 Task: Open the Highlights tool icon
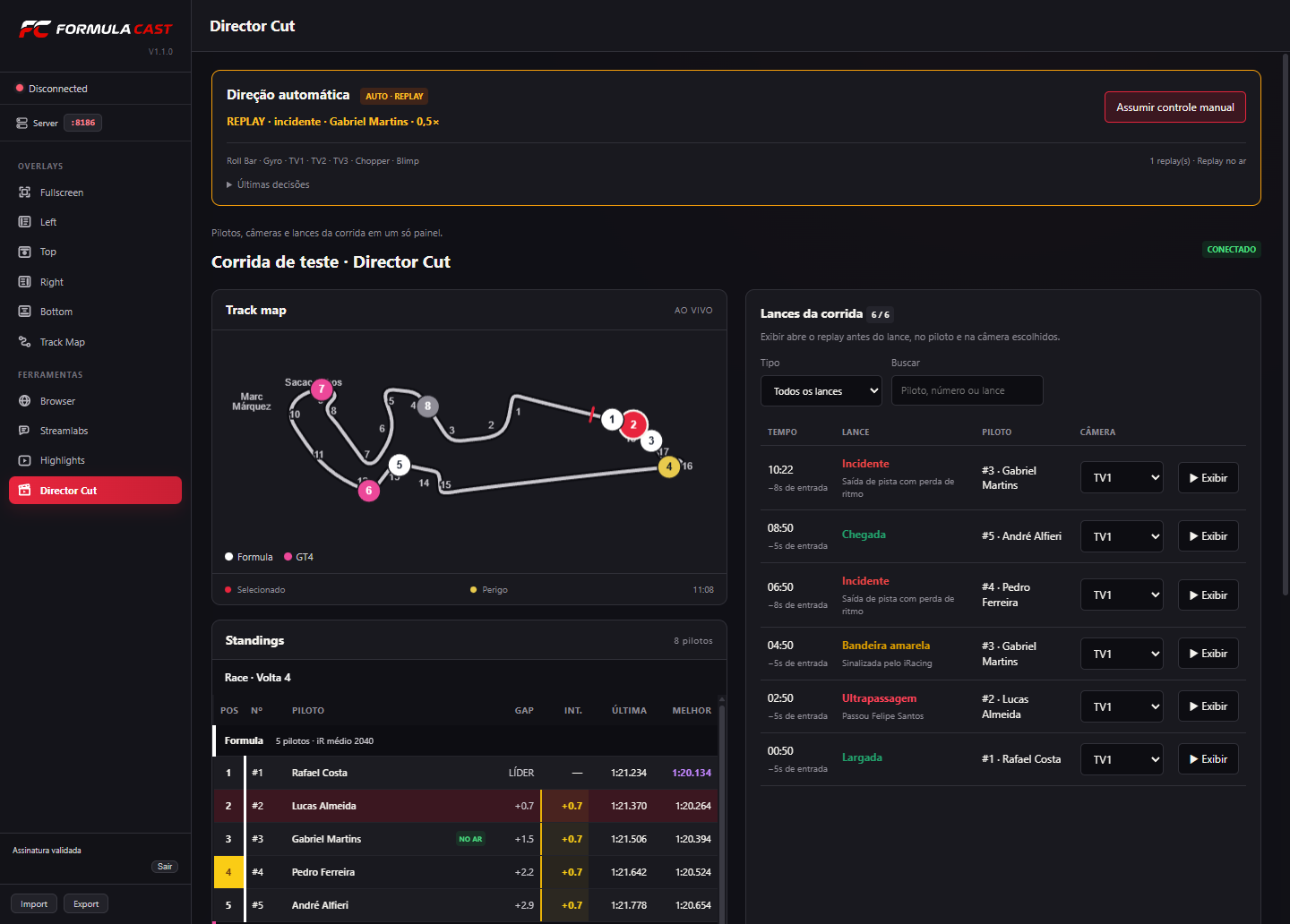24,460
